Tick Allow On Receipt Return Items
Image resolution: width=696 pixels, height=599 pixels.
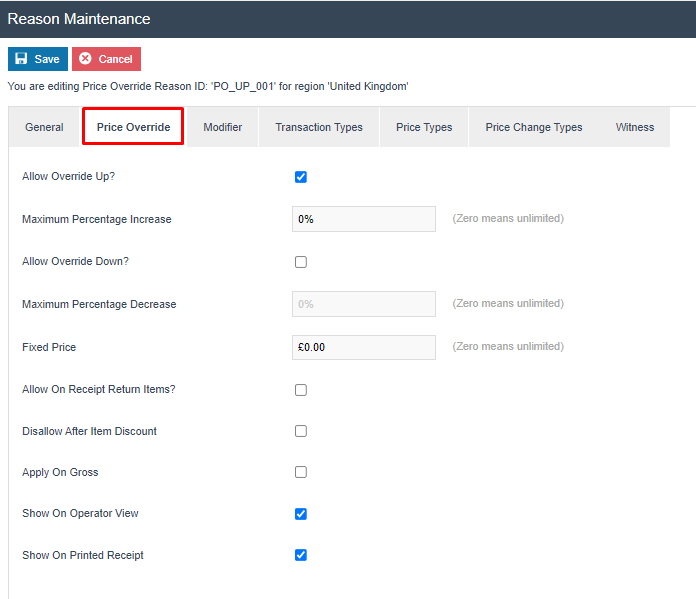click(x=301, y=390)
